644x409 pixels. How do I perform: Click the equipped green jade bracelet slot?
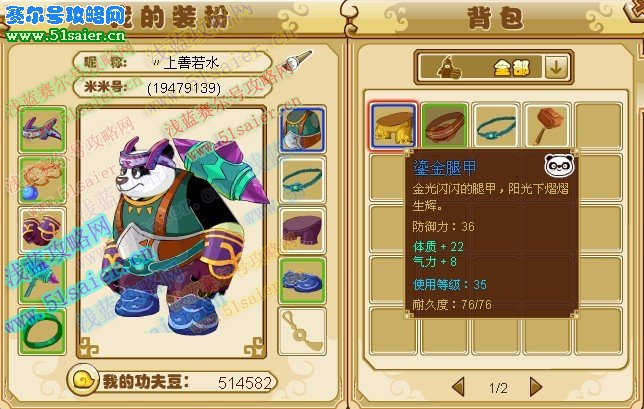42,331
